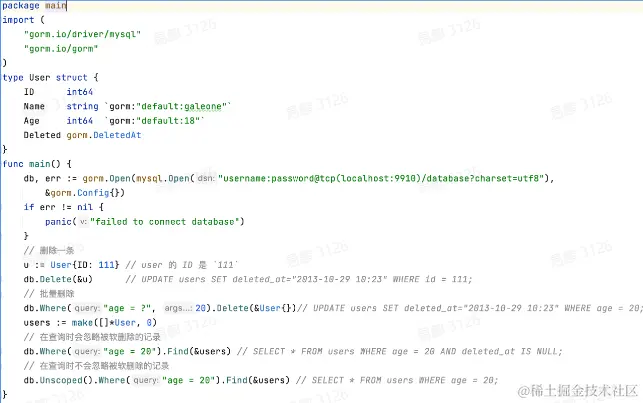Click the 'gorm.Open' call
This screenshot has width=643, height=403.
coord(107,178)
